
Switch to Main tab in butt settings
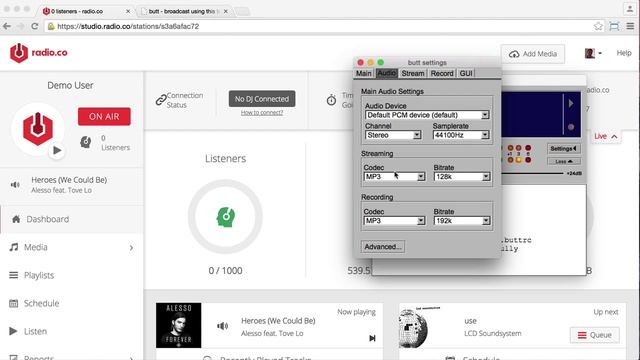[363, 73]
